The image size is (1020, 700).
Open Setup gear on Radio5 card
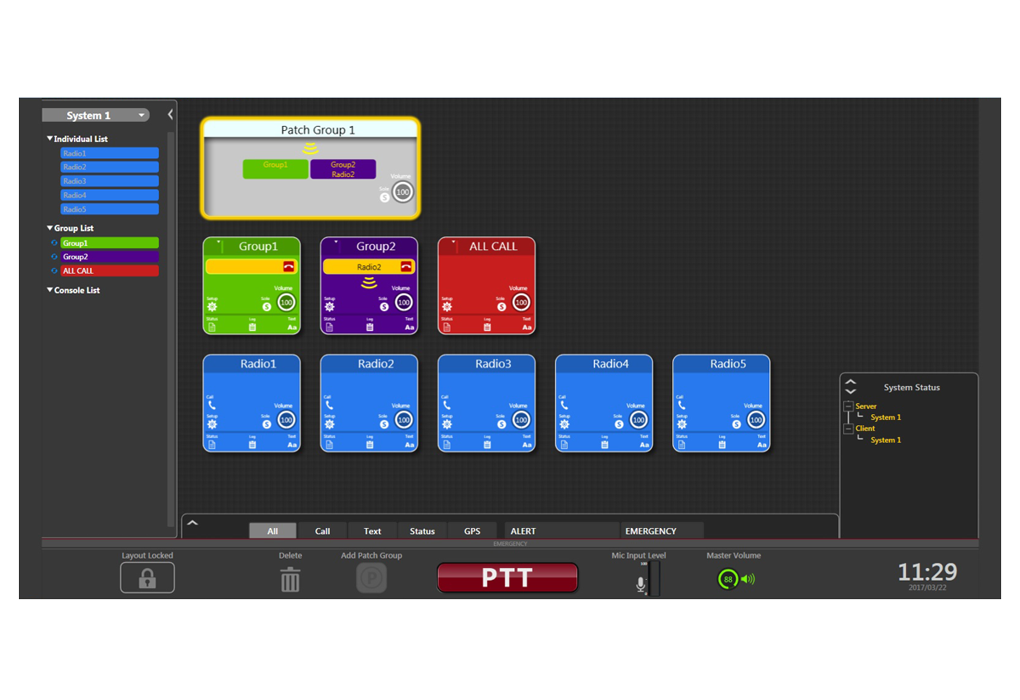(682, 424)
